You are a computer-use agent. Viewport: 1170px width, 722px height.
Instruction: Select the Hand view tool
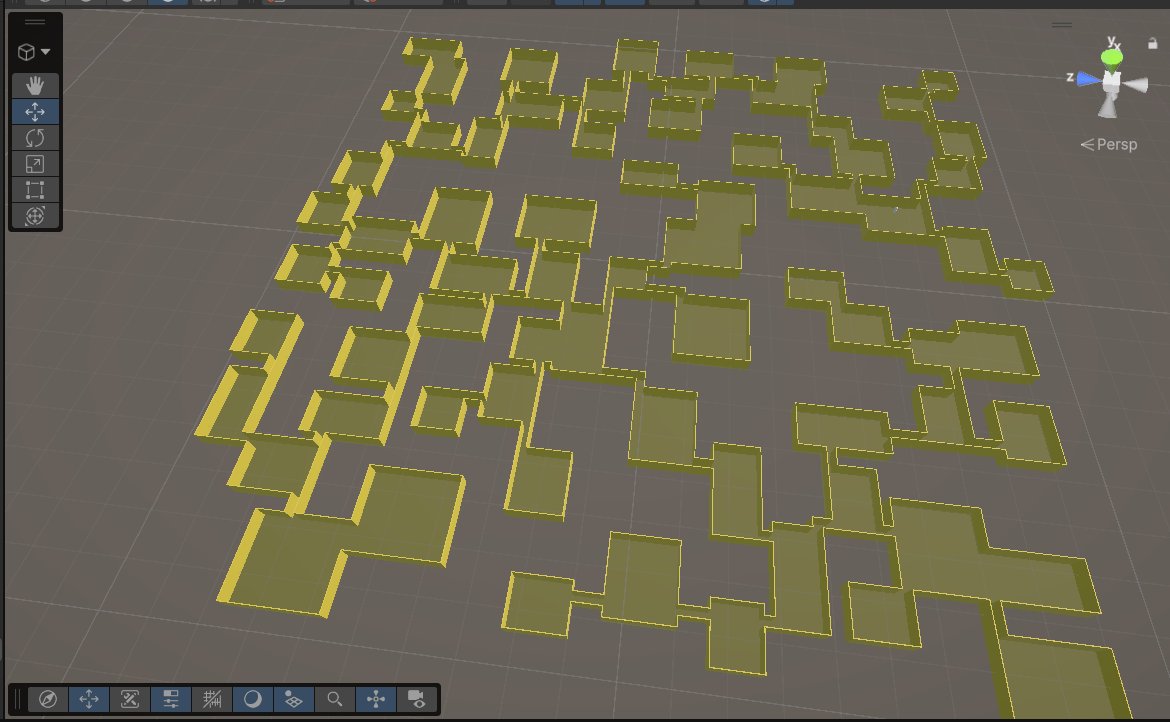[x=34, y=85]
